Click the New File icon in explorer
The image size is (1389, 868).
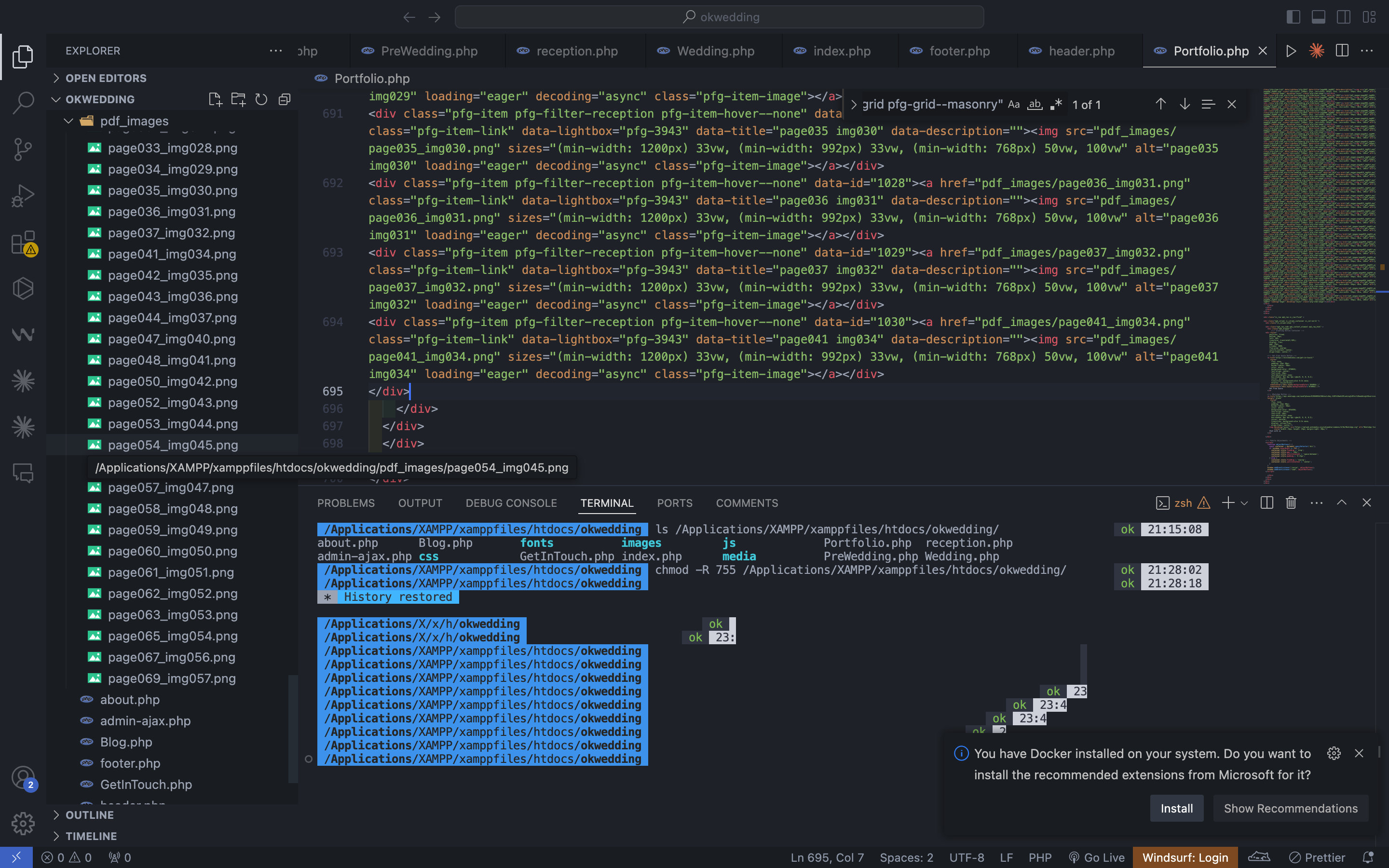[215, 99]
